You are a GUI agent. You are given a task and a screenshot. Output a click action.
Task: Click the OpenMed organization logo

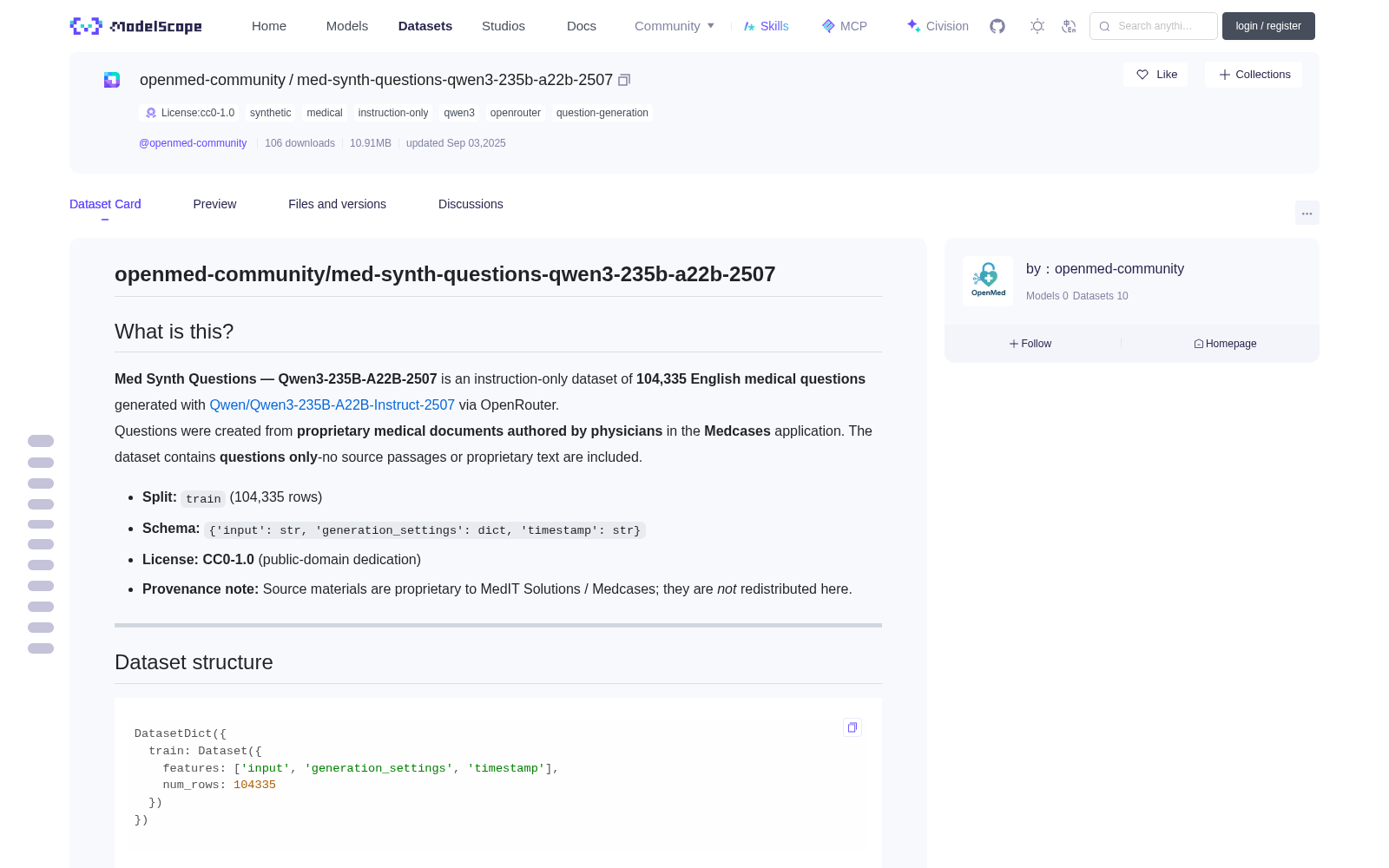(988, 281)
